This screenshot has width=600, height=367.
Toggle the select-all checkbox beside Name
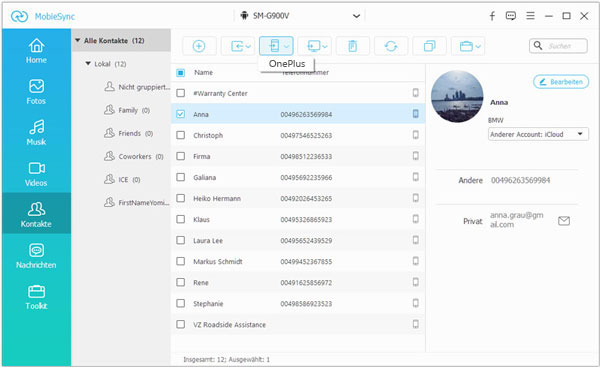(181, 72)
